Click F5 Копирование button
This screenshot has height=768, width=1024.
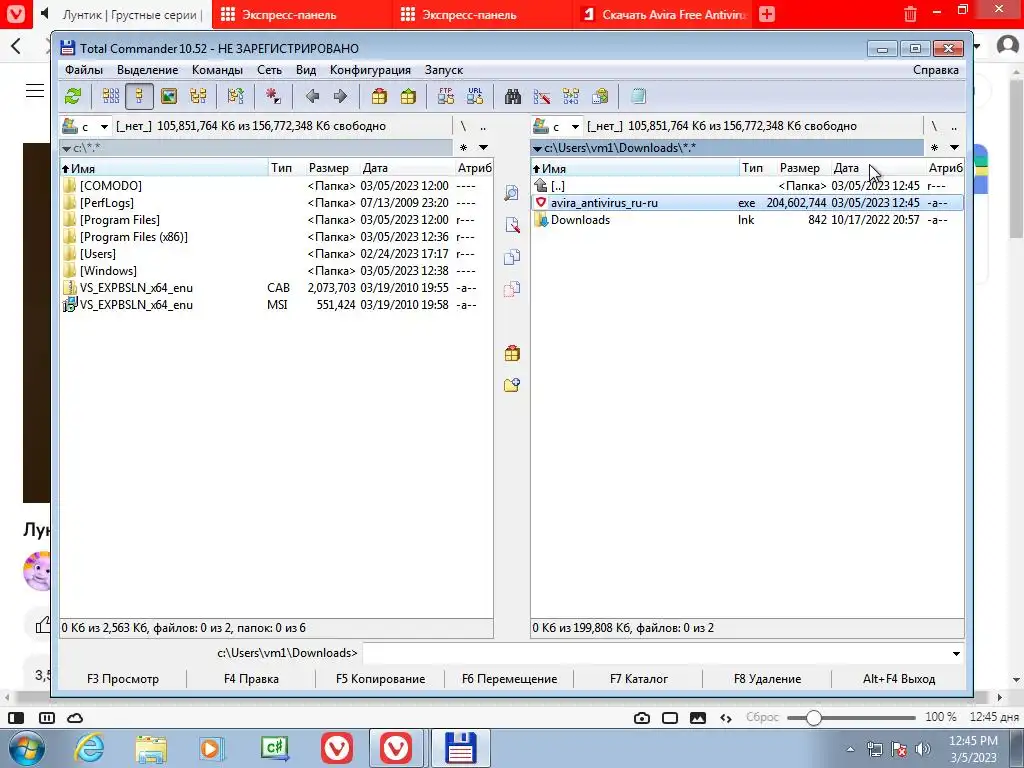click(380, 679)
